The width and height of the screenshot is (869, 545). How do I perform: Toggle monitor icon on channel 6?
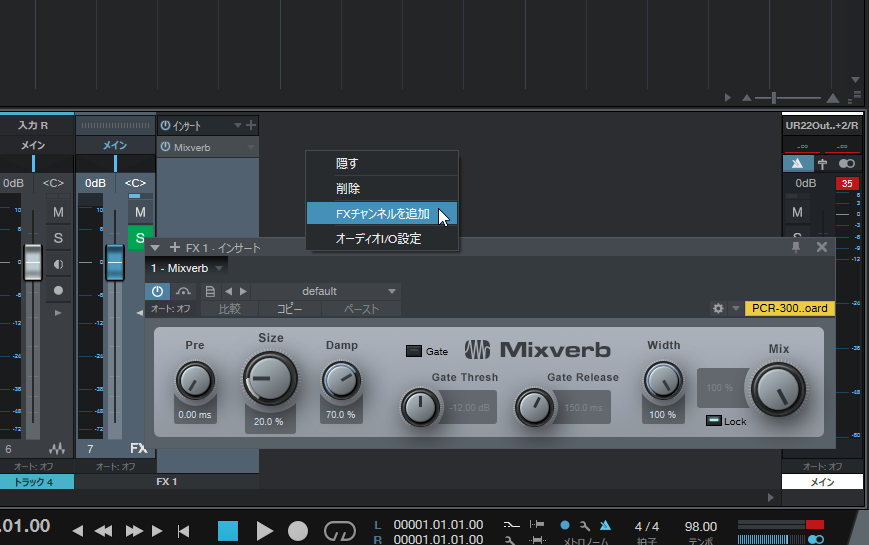[x=58, y=264]
